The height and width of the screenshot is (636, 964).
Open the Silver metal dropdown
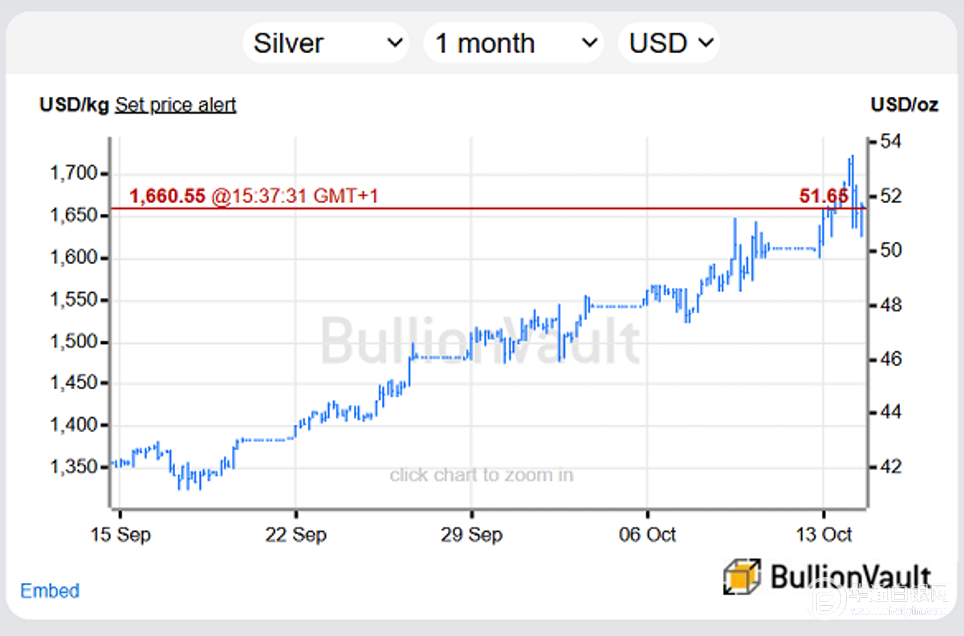327,44
